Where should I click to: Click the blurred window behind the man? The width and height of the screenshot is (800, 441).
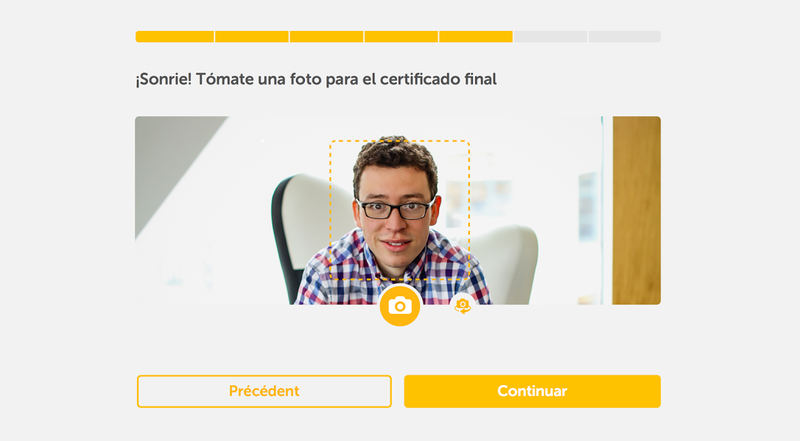(480, 202)
